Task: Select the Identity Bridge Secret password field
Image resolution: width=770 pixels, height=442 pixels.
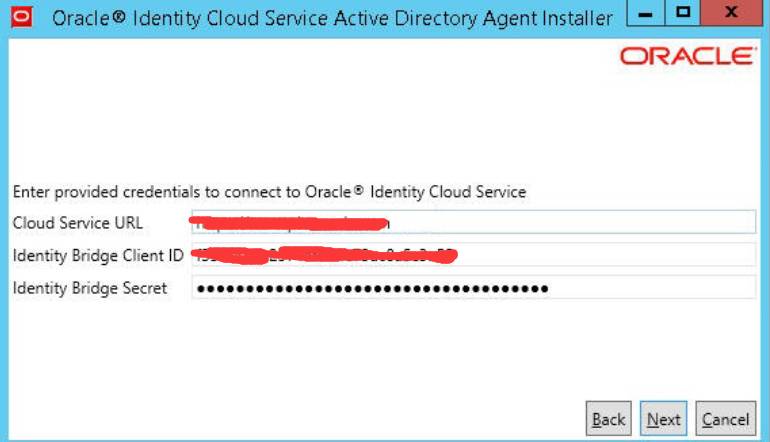Action: pyautogui.click(x=650, y=288)
